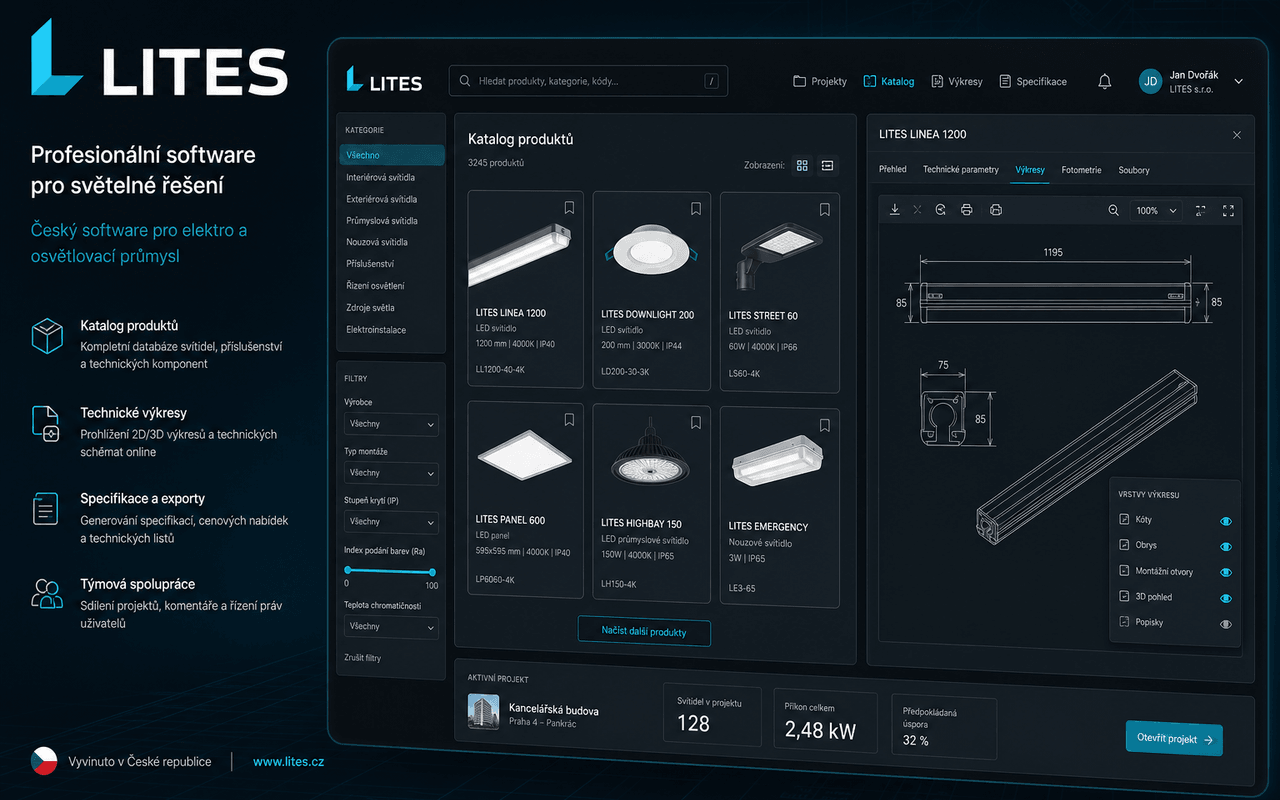This screenshot has height=800, width=1280.
Task: Switch to the Fotometrie tab
Action: pyautogui.click(x=1081, y=170)
